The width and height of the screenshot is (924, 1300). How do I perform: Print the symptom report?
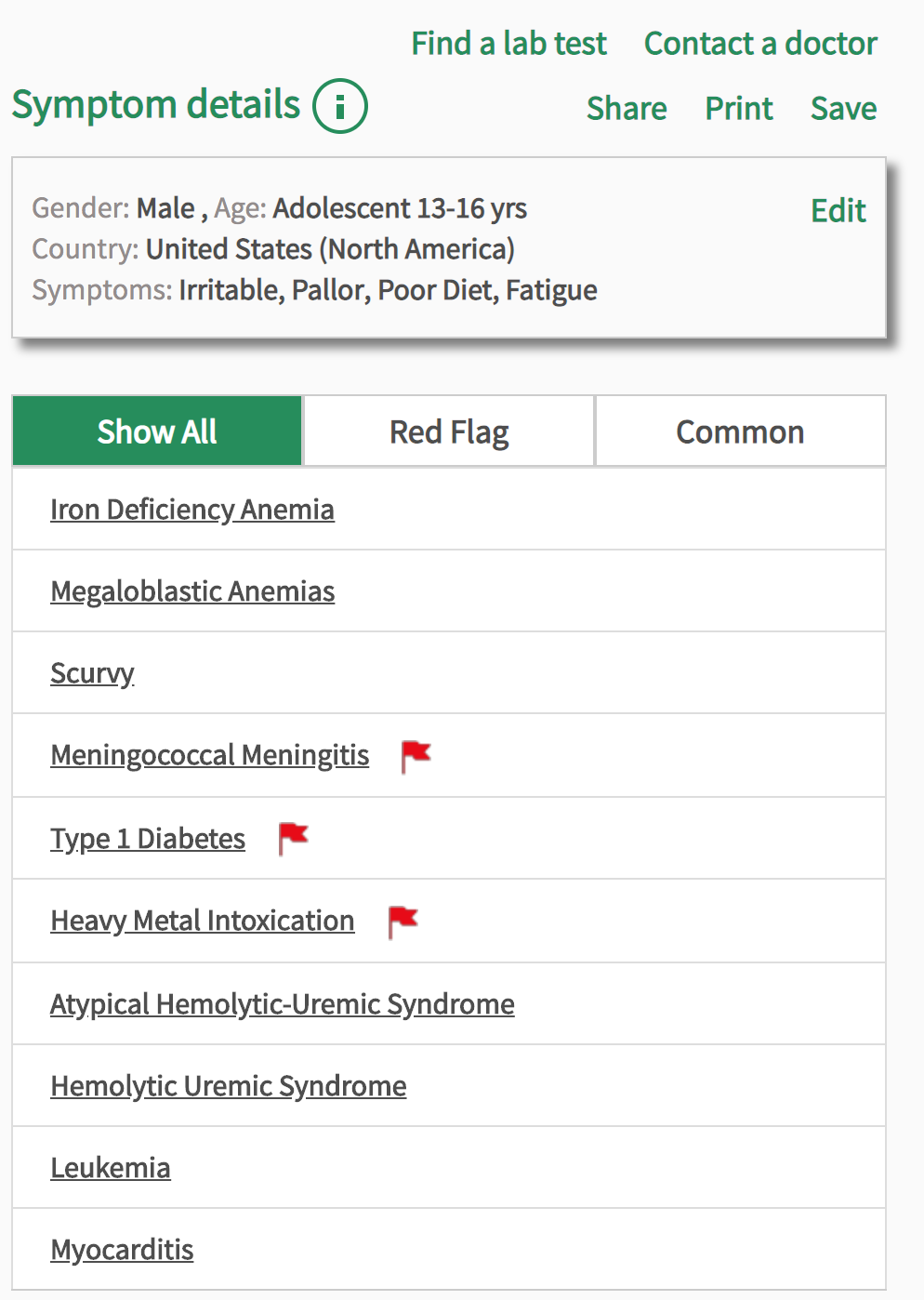point(738,108)
